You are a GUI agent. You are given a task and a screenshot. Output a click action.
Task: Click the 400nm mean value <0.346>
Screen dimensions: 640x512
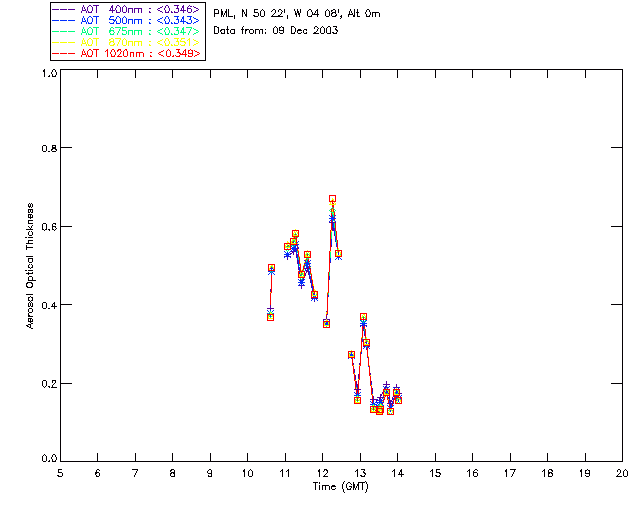(x=178, y=9)
